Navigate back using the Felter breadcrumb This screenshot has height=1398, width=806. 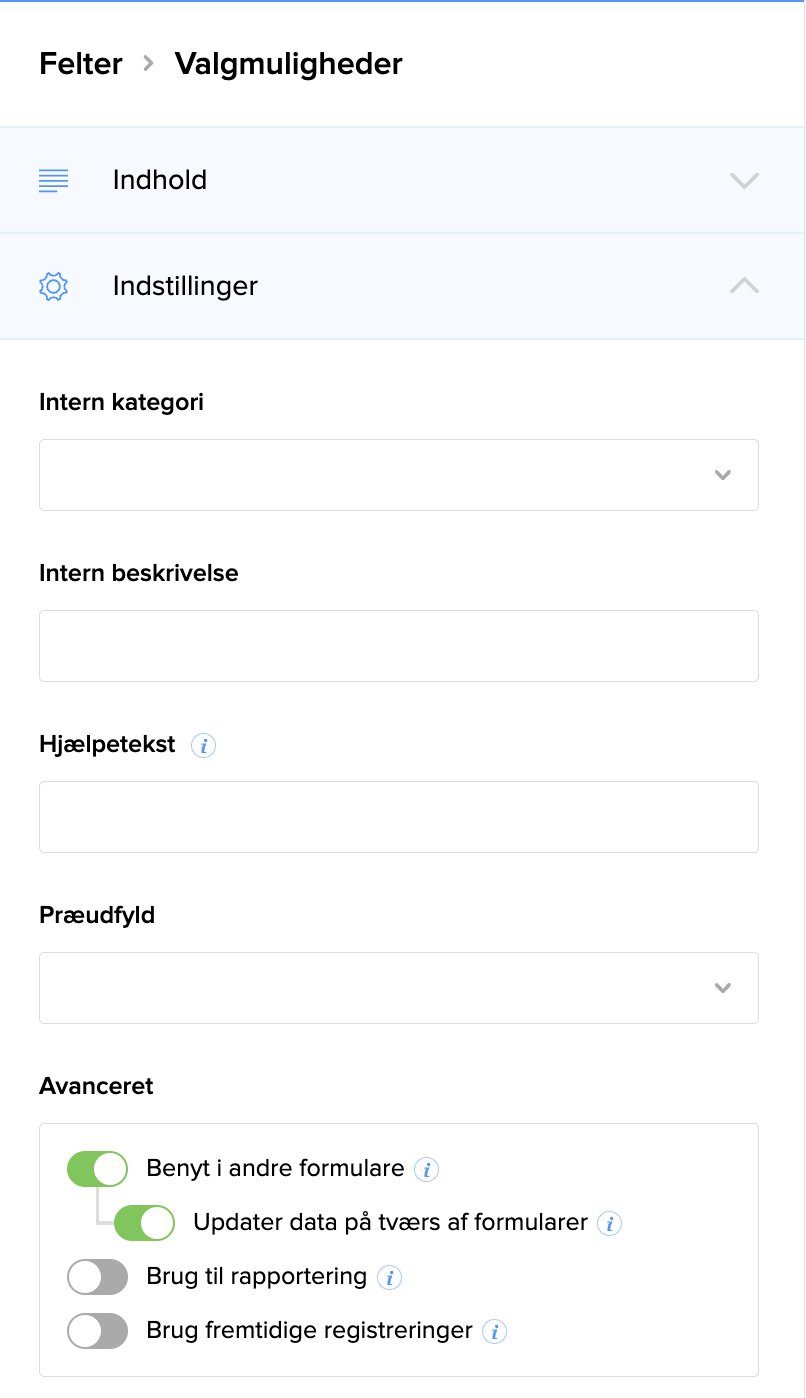[x=80, y=63]
